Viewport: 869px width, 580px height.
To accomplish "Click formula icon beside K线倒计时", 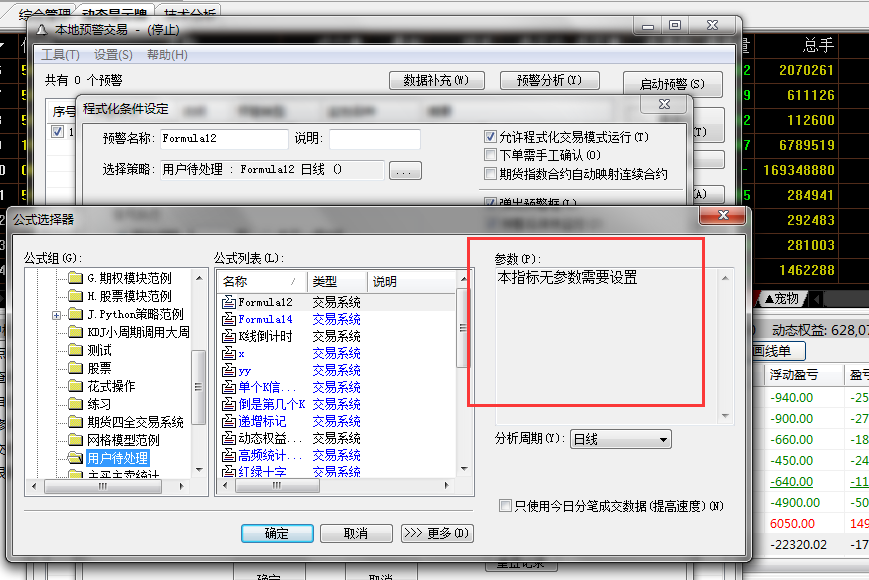I will [x=229, y=336].
